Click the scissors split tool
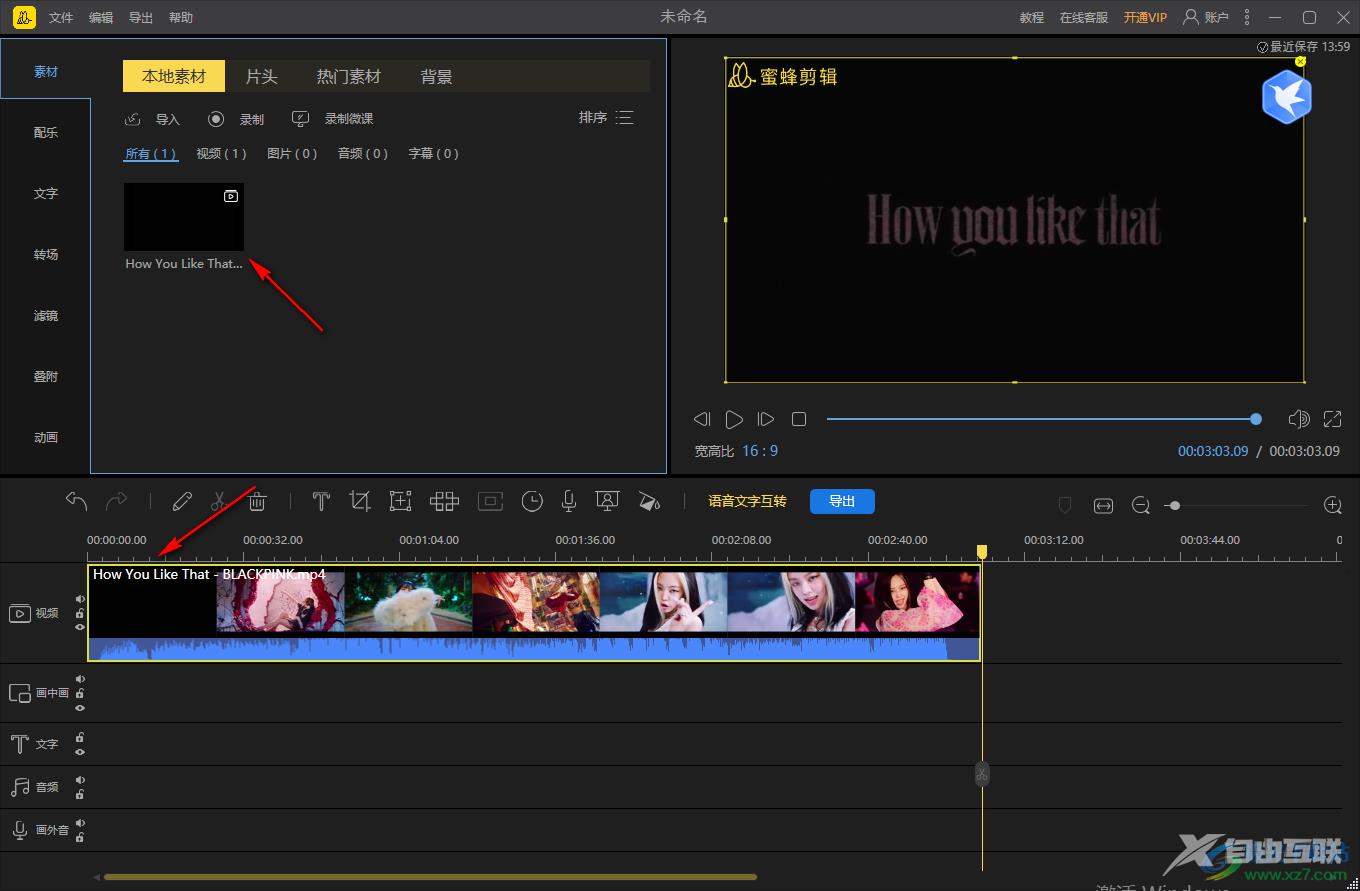 point(218,501)
